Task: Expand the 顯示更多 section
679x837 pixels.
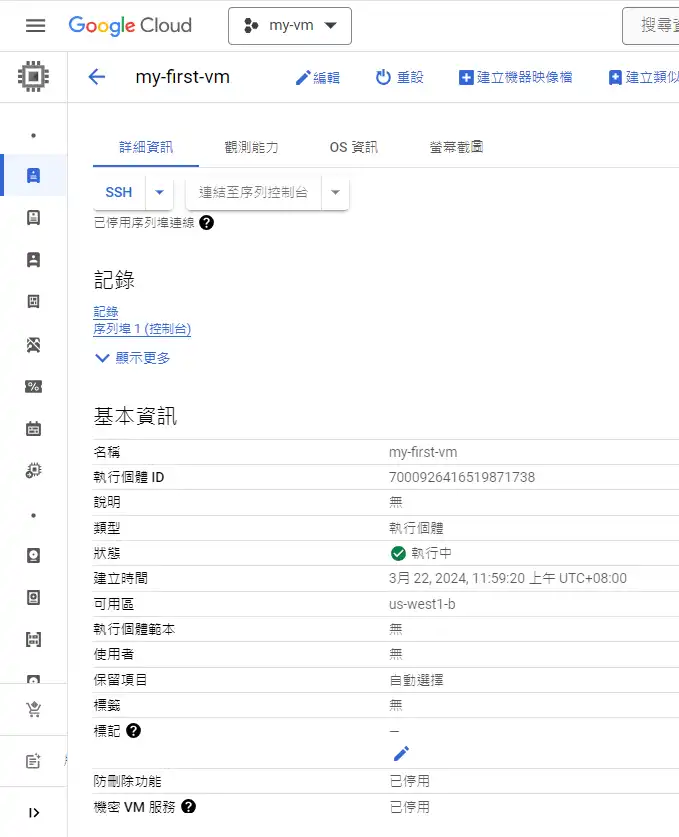Action: tap(132, 357)
